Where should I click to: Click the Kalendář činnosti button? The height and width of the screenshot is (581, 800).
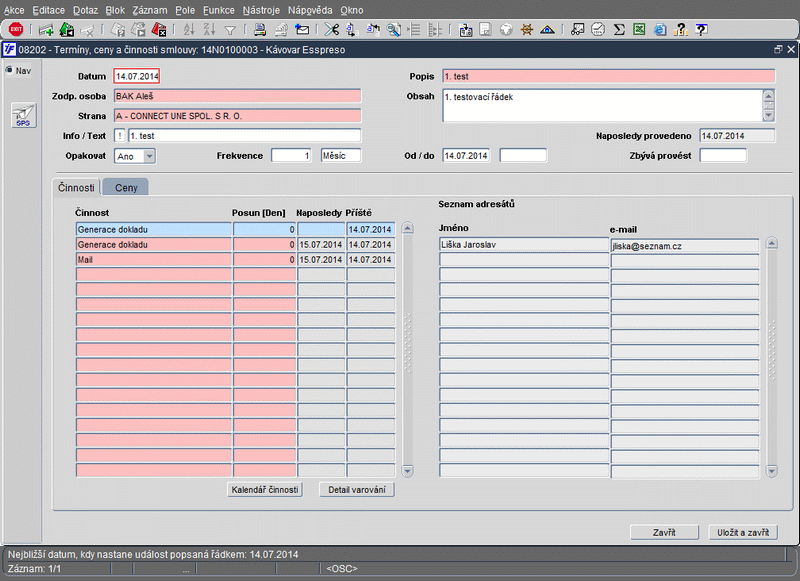tap(265, 490)
